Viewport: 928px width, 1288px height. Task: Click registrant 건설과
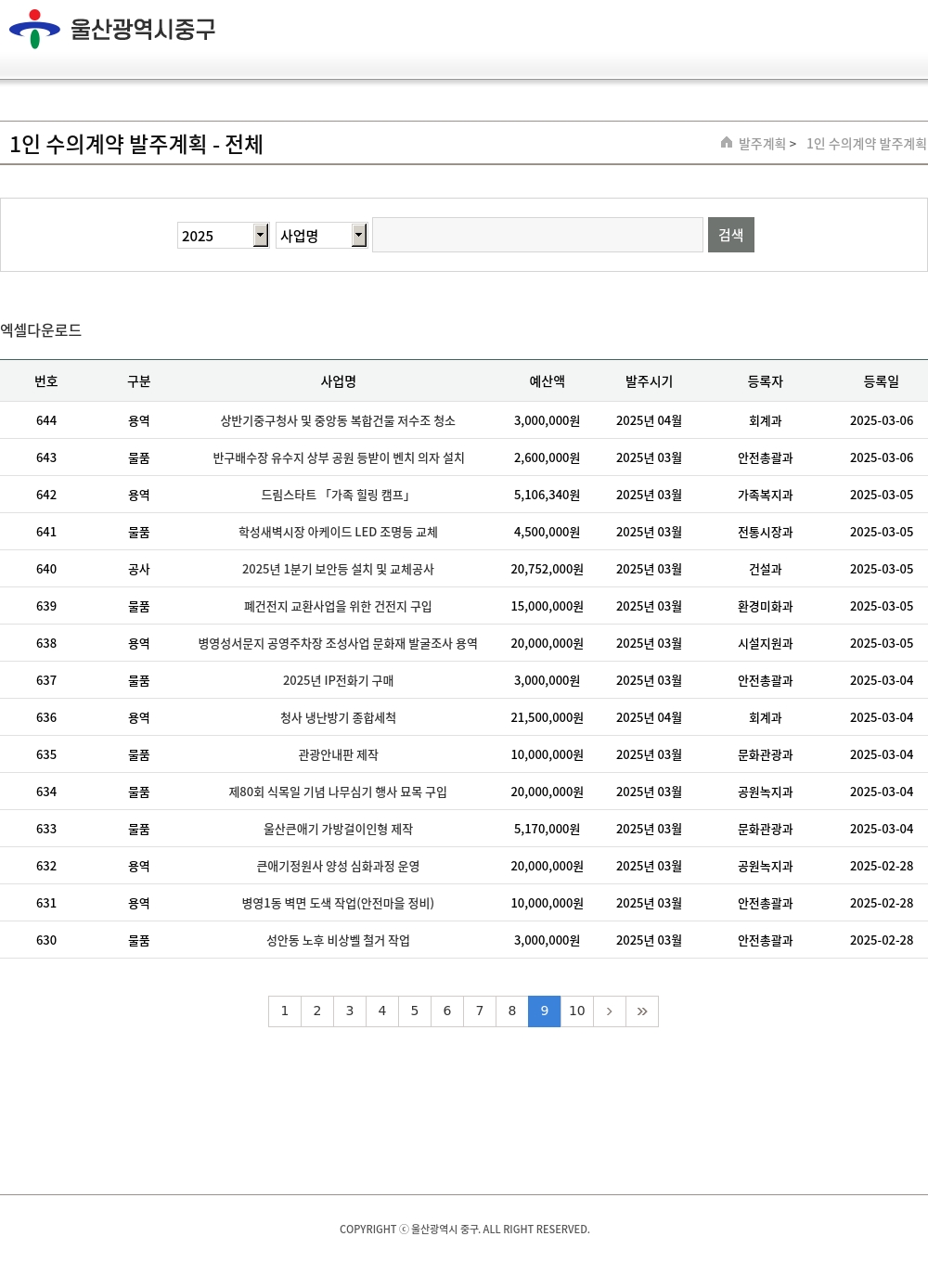click(x=766, y=569)
